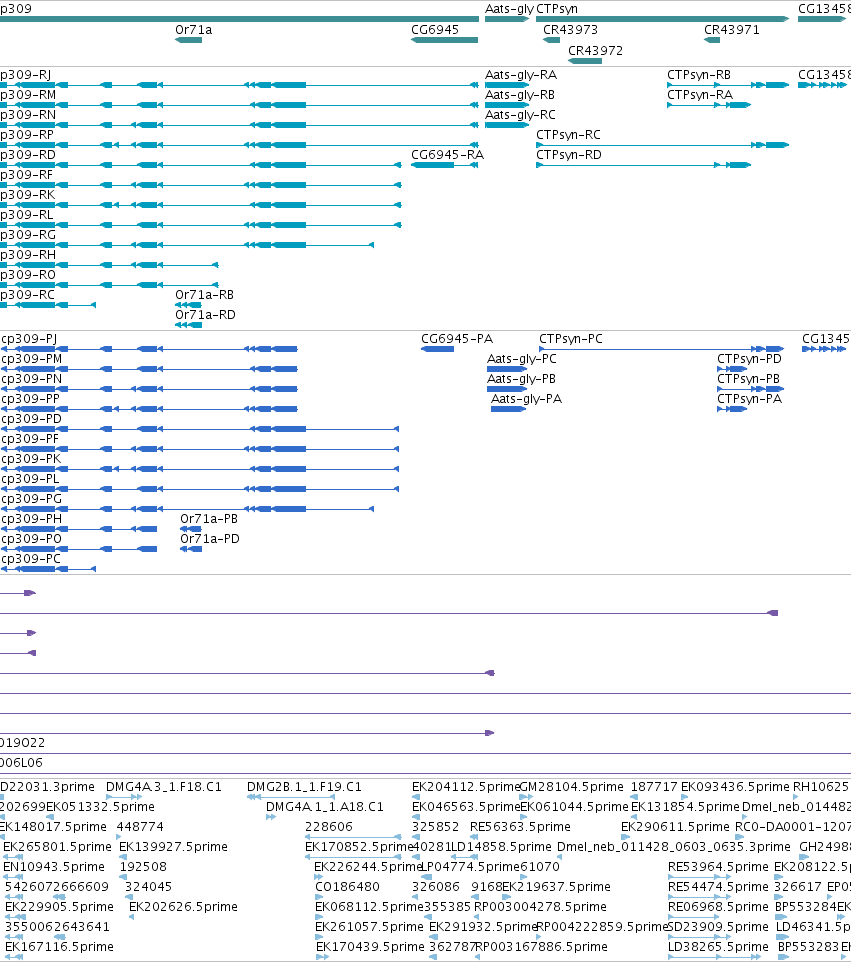
Task: Select the Or71a gene label
Action: pyautogui.click(x=193, y=29)
